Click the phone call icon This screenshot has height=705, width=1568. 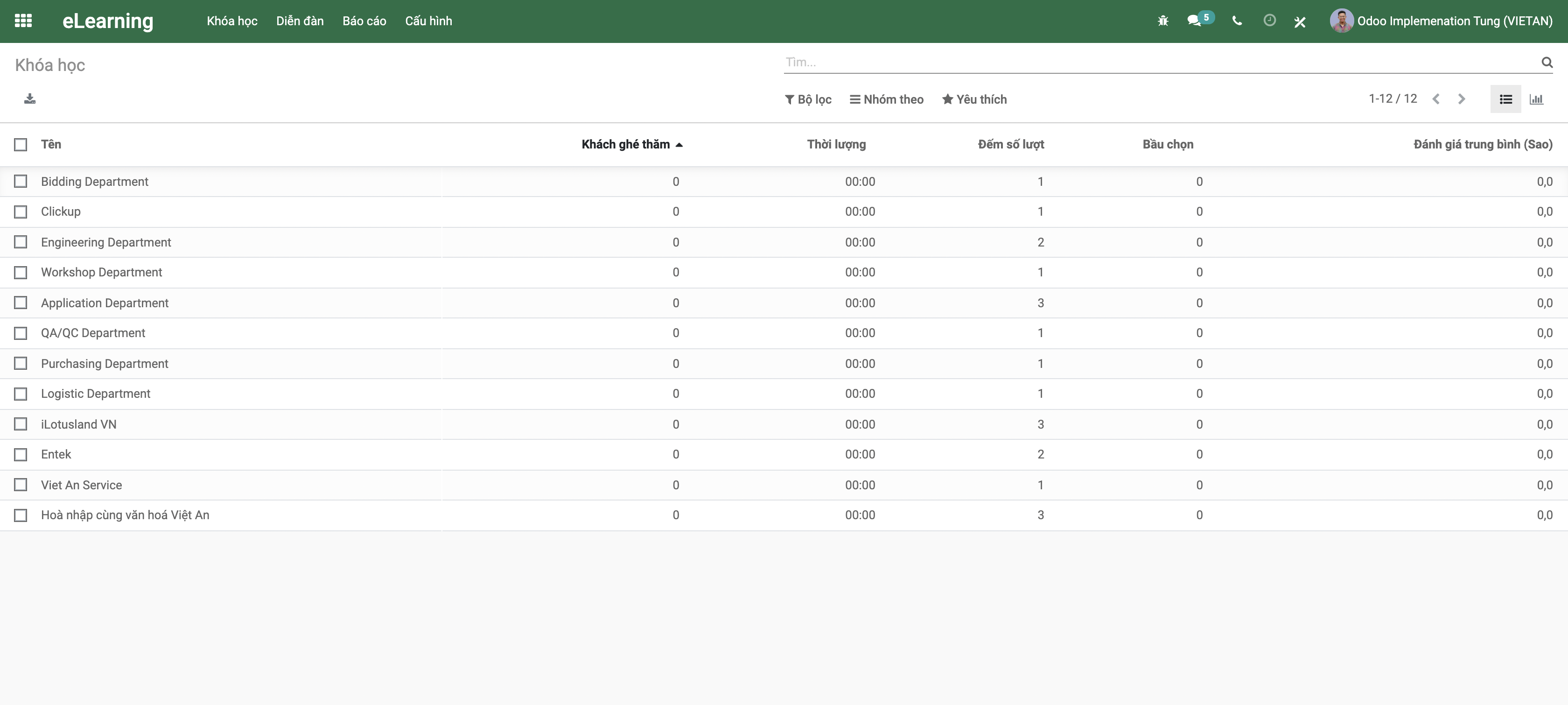[x=1237, y=21]
